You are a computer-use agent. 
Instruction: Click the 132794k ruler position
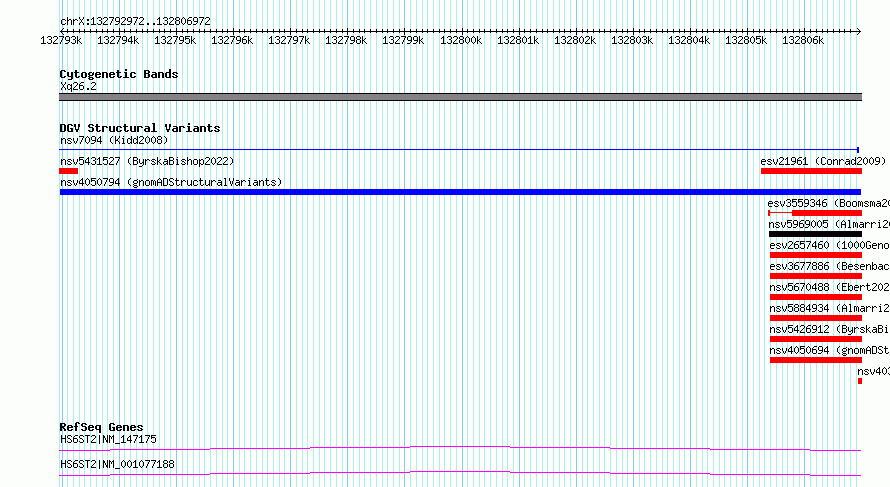tap(118, 40)
